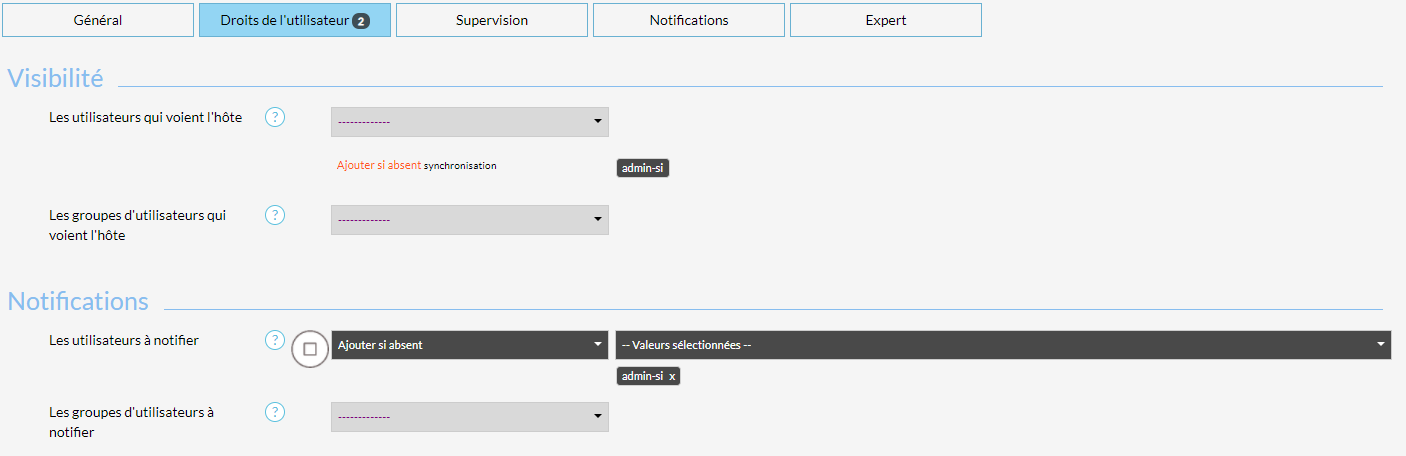Switch to the Général tab
Image resolution: width=1406 pixels, height=456 pixels.
coord(98,20)
